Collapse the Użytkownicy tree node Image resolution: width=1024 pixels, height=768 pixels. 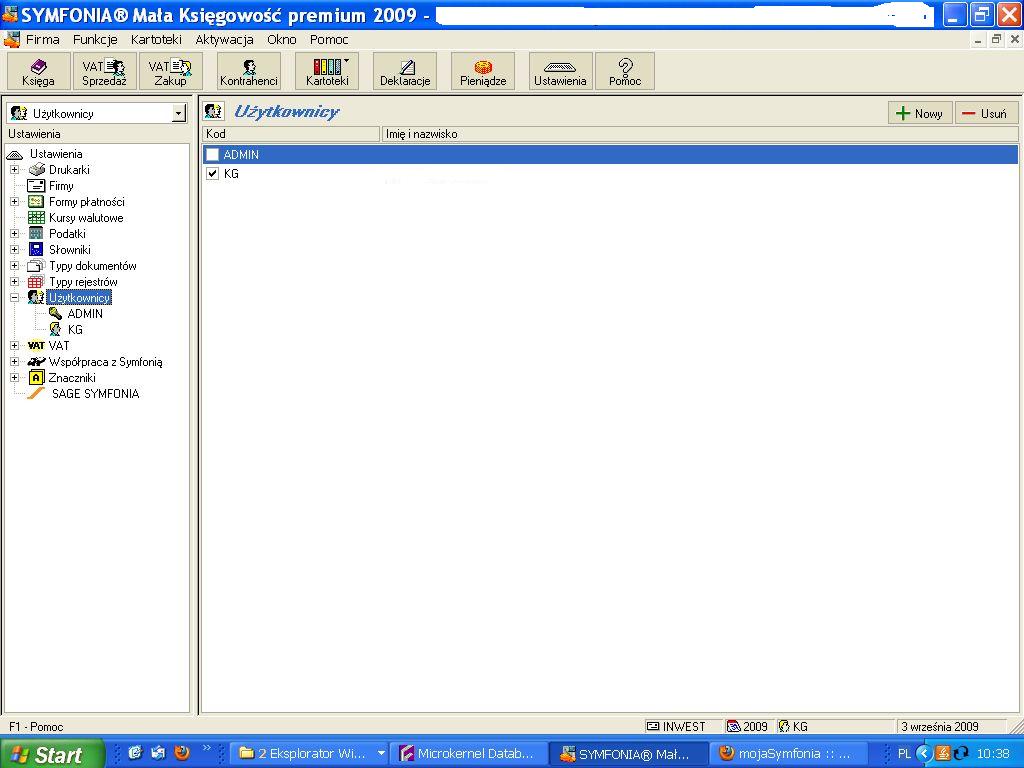point(14,298)
